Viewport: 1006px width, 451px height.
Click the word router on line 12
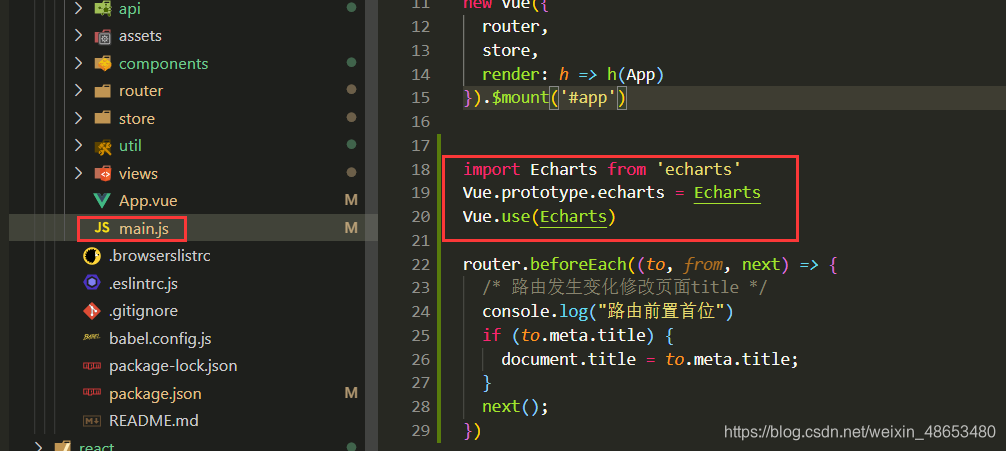click(511, 27)
